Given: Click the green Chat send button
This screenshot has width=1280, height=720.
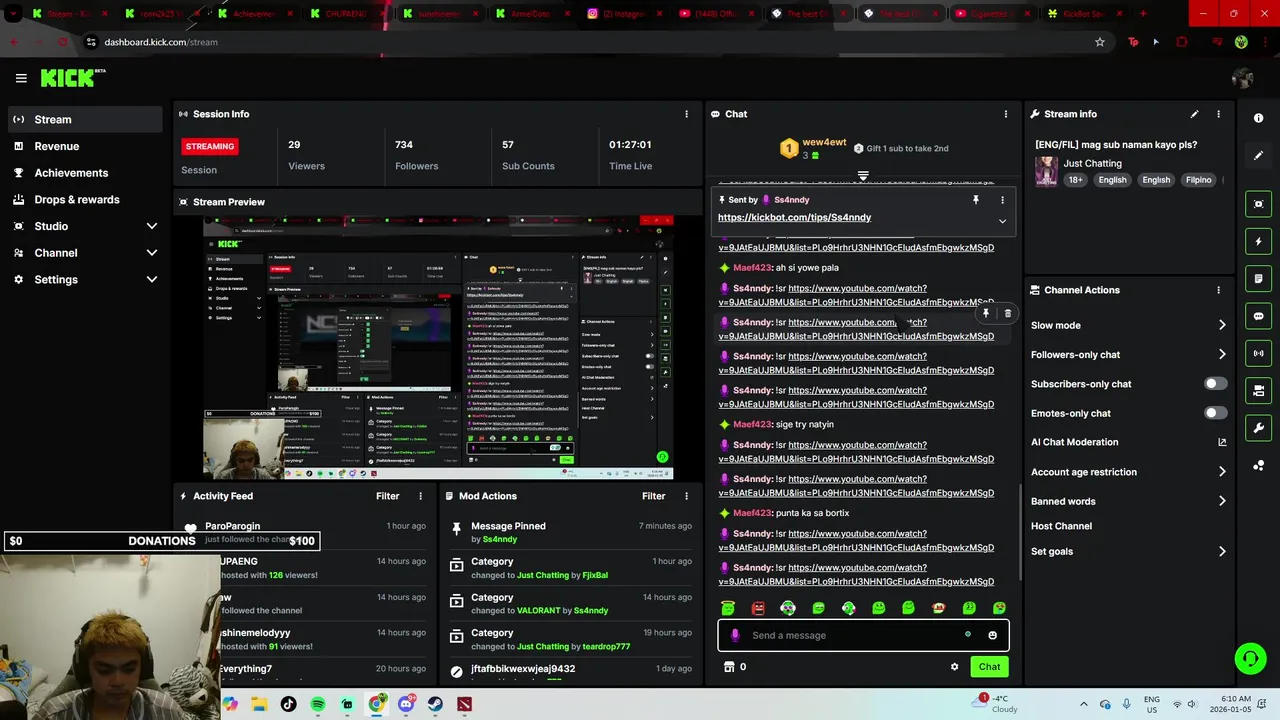Looking at the screenshot, I should tap(989, 667).
